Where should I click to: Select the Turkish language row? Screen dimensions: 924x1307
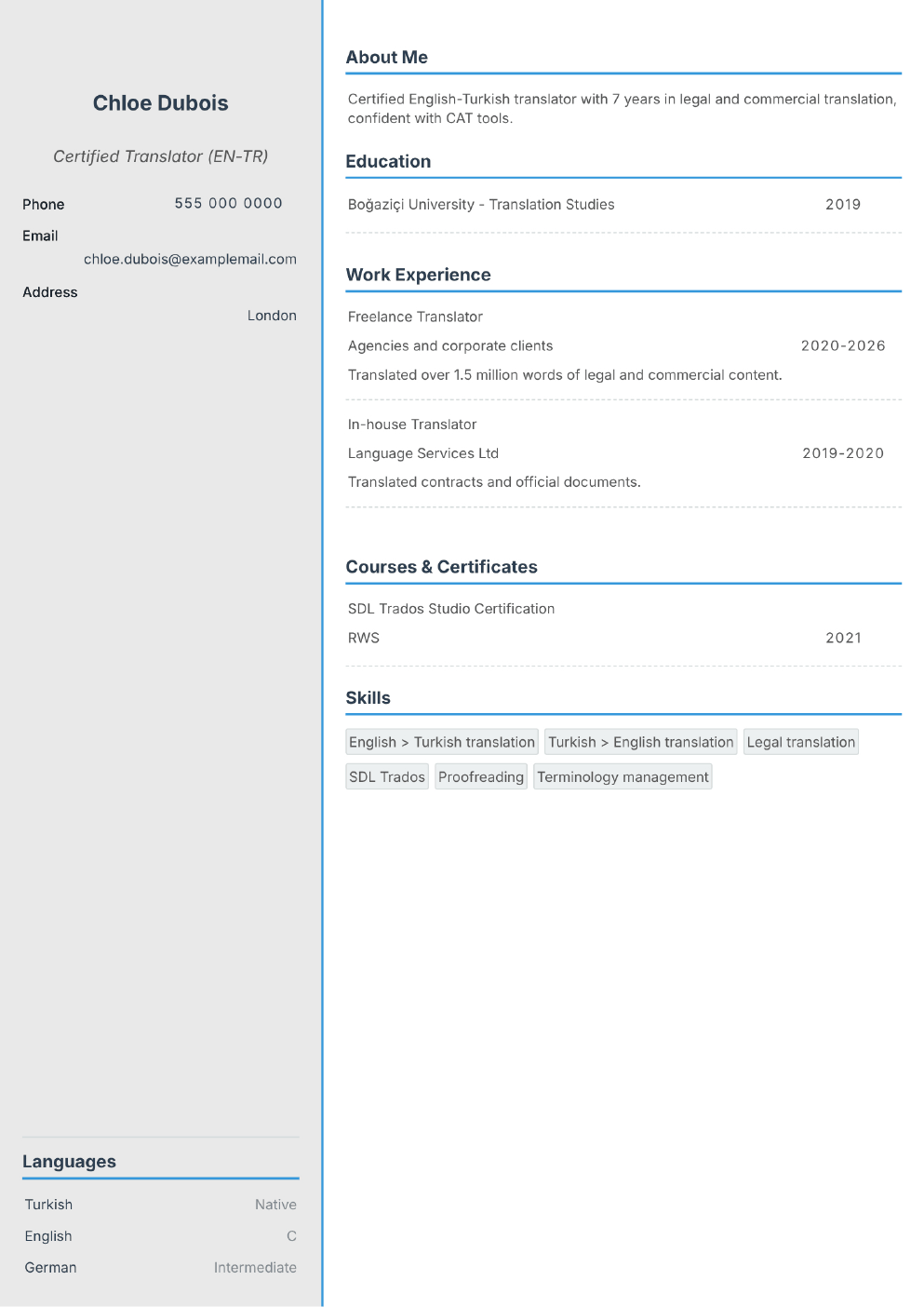[x=161, y=1205]
